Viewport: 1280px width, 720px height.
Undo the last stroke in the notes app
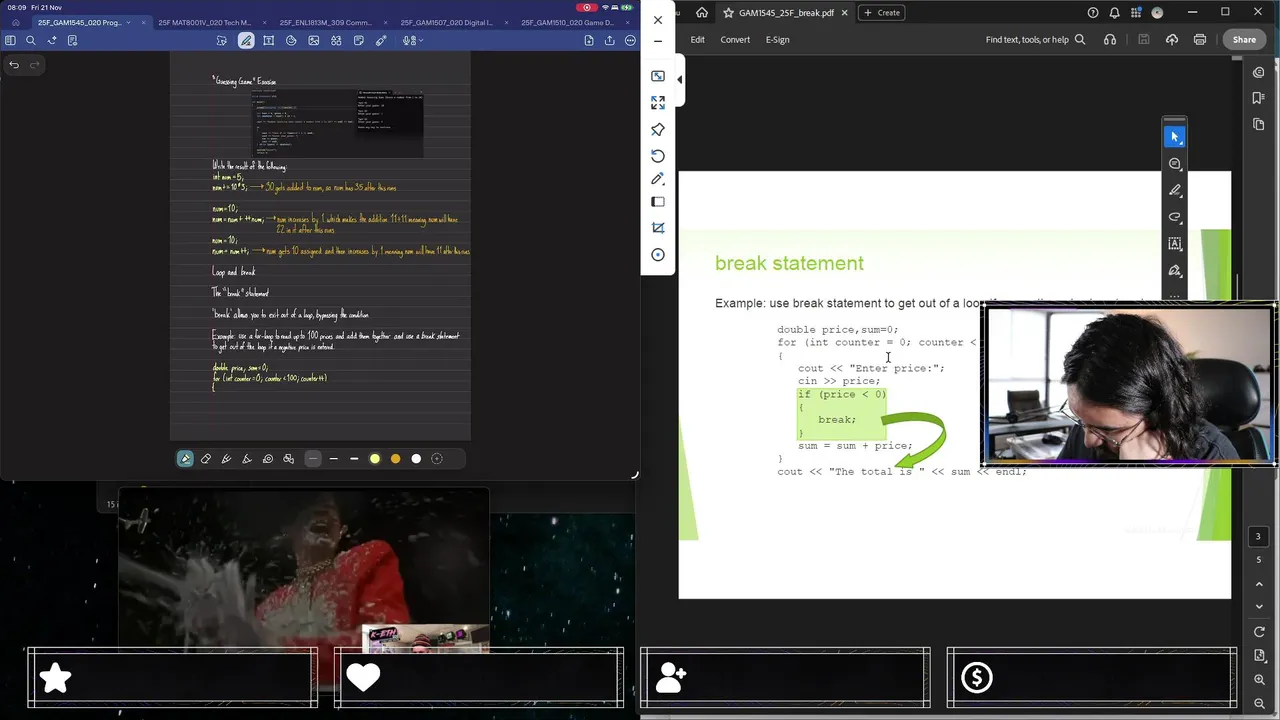coord(14,65)
